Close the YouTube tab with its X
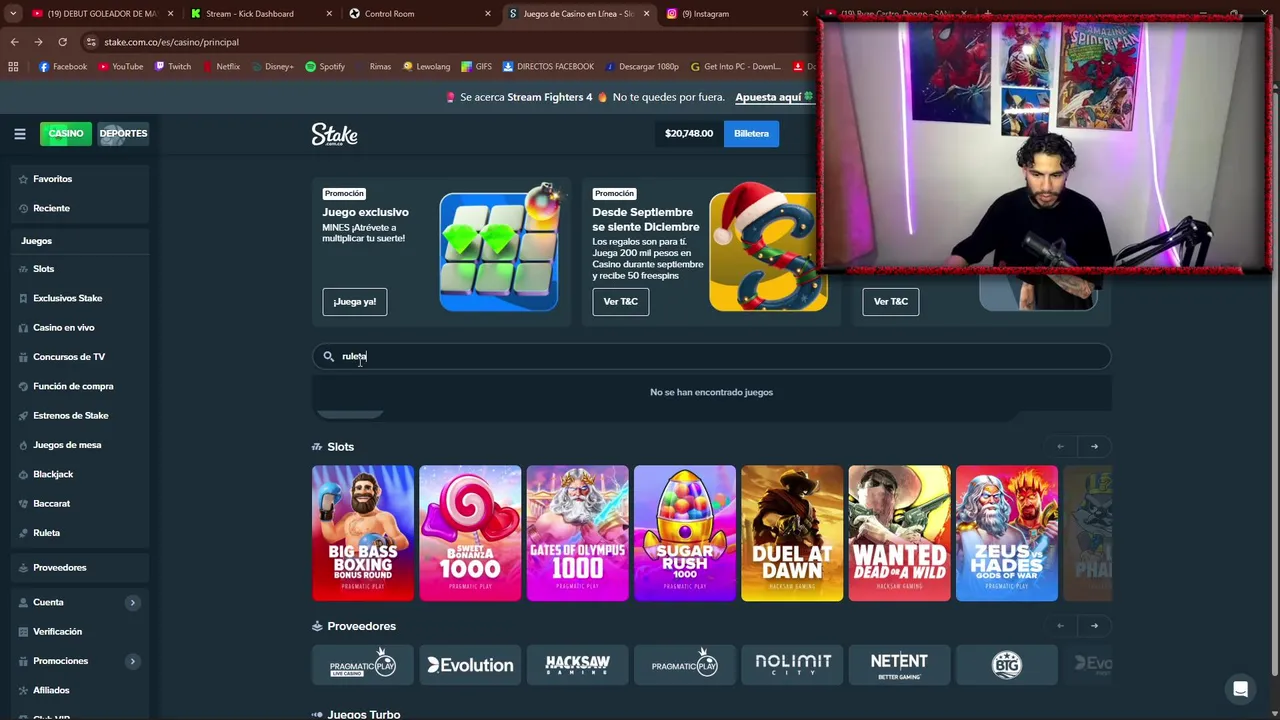This screenshot has height=720, width=1280. coord(170,14)
